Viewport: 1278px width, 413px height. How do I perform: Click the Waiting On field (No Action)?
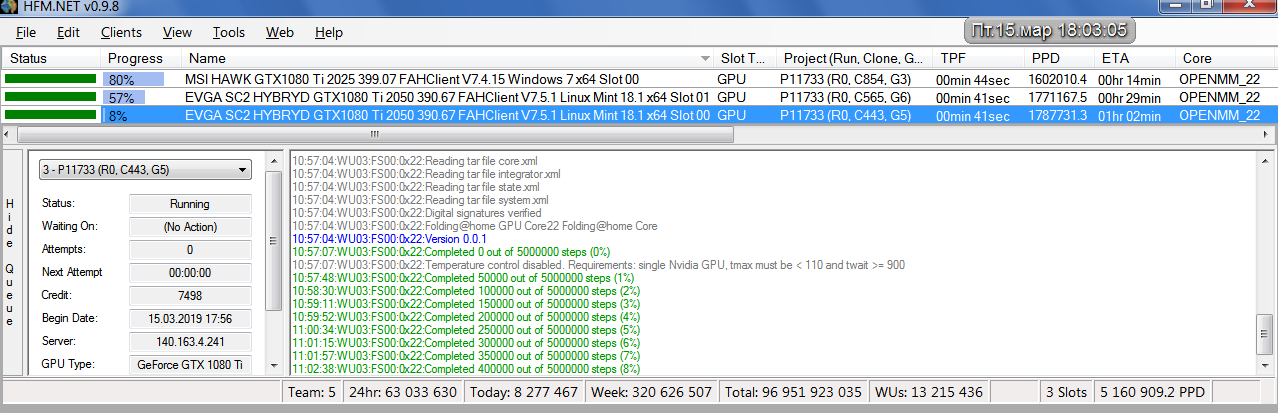(x=190, y=227)
